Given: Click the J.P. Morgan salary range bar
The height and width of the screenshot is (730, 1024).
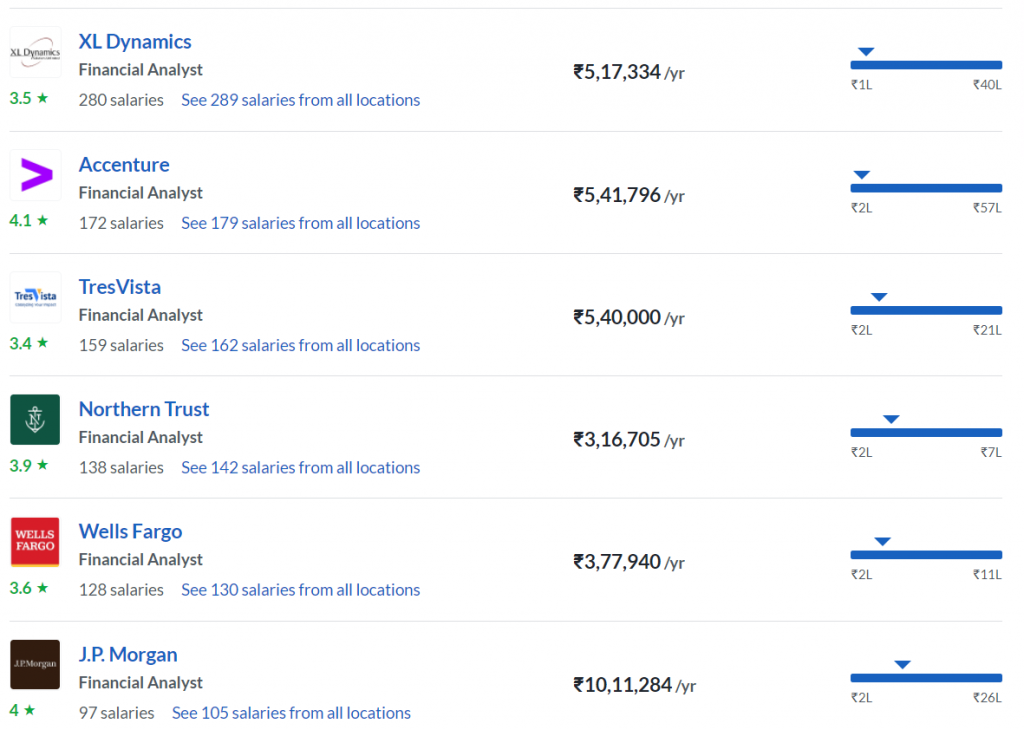Looking at the screenshot, I should tap(926, 678).
